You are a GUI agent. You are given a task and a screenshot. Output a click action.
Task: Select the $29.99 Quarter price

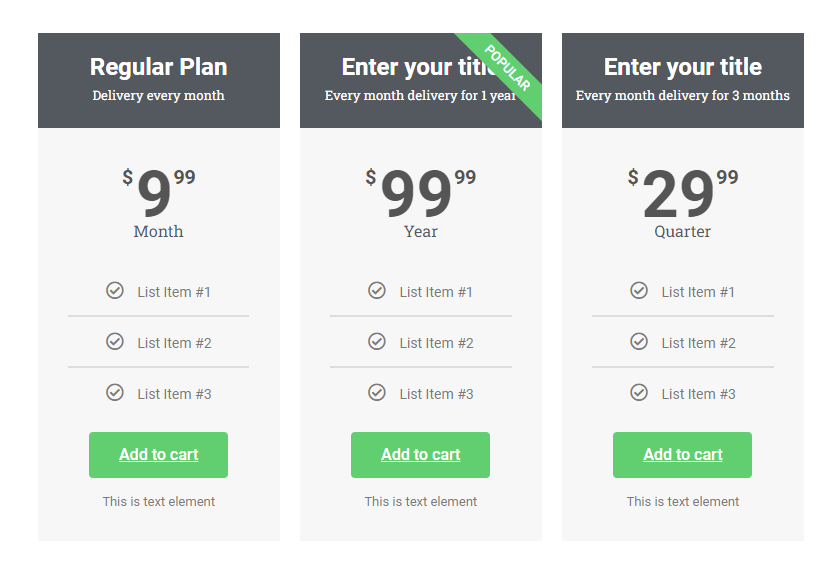pos(682,192)
